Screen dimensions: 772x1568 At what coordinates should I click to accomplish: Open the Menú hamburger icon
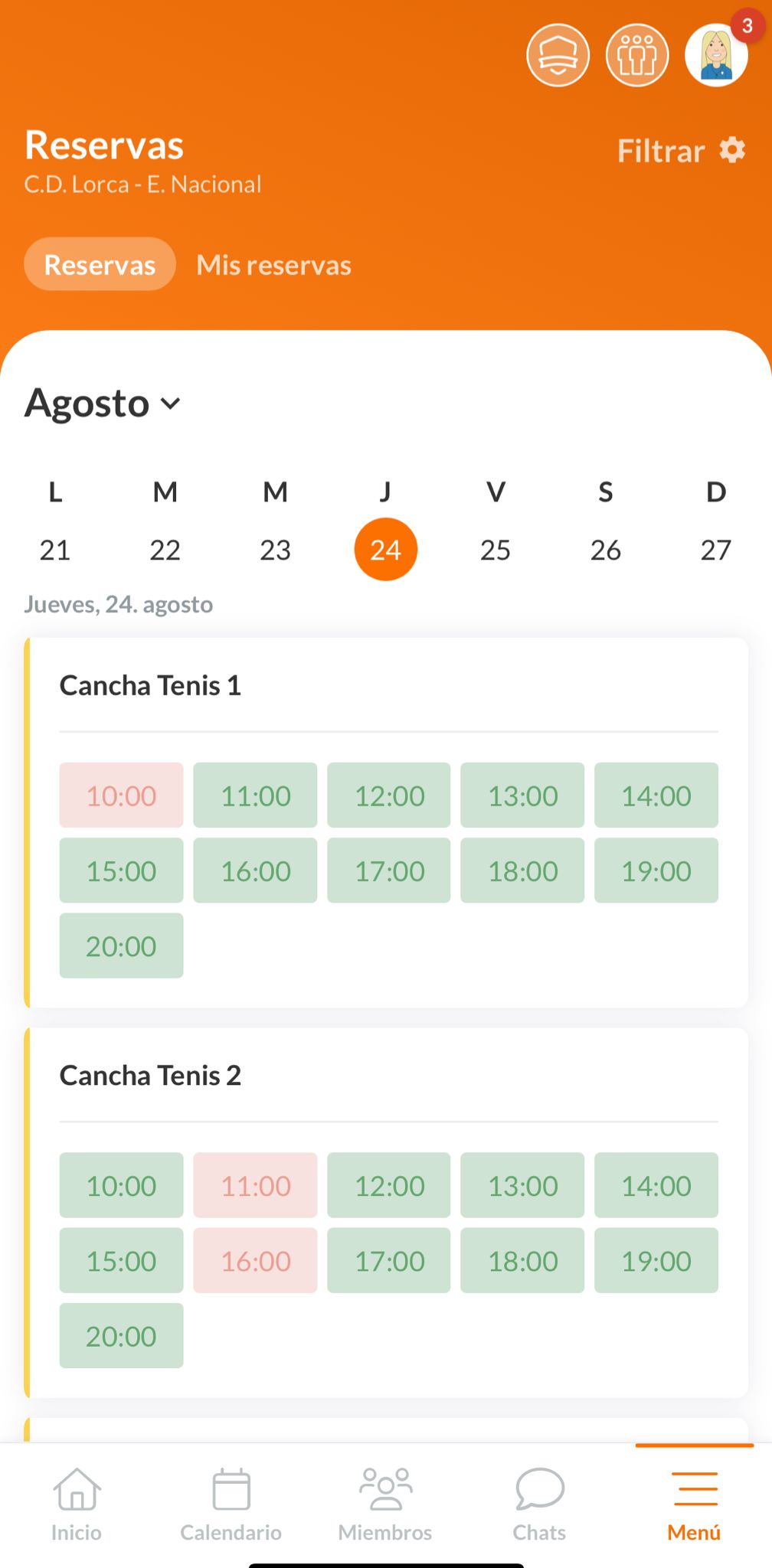[x=695, y=1490]
